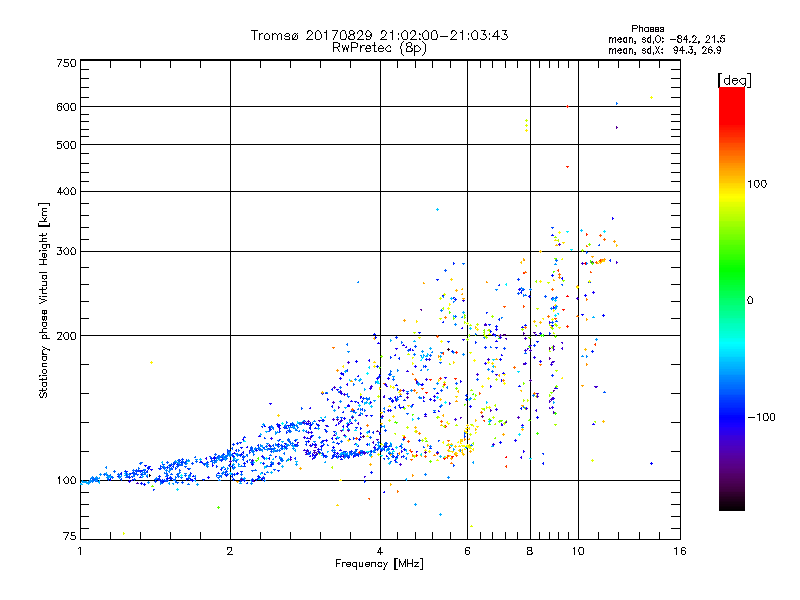Click the 'Phases' header text
The height and width of the screenshot is (600, 800).
tap(647, 29)
